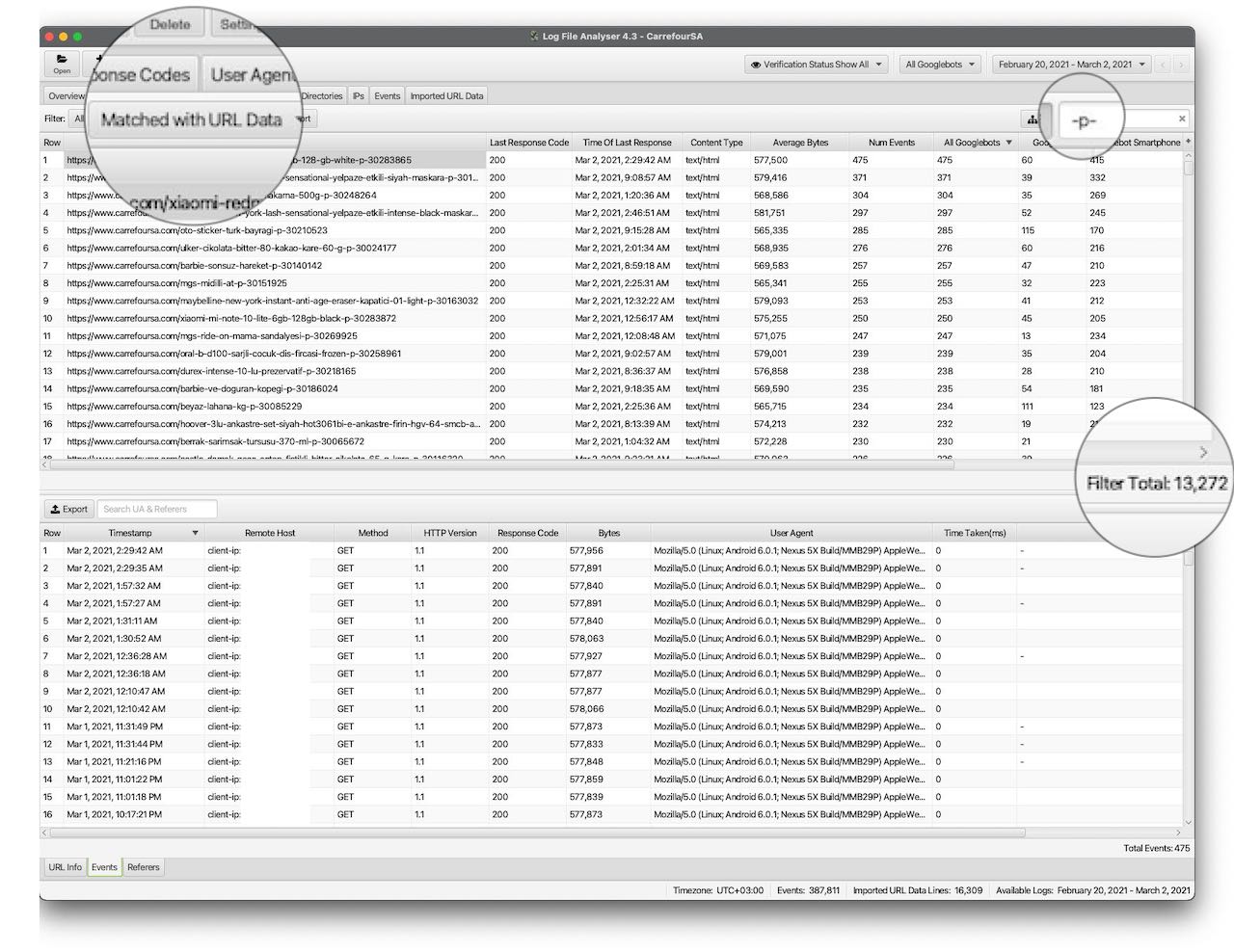This screenshot has height=952, width=1234.
Task: Click the URL table horizontal scrollbar
Action: click(501, 464)
